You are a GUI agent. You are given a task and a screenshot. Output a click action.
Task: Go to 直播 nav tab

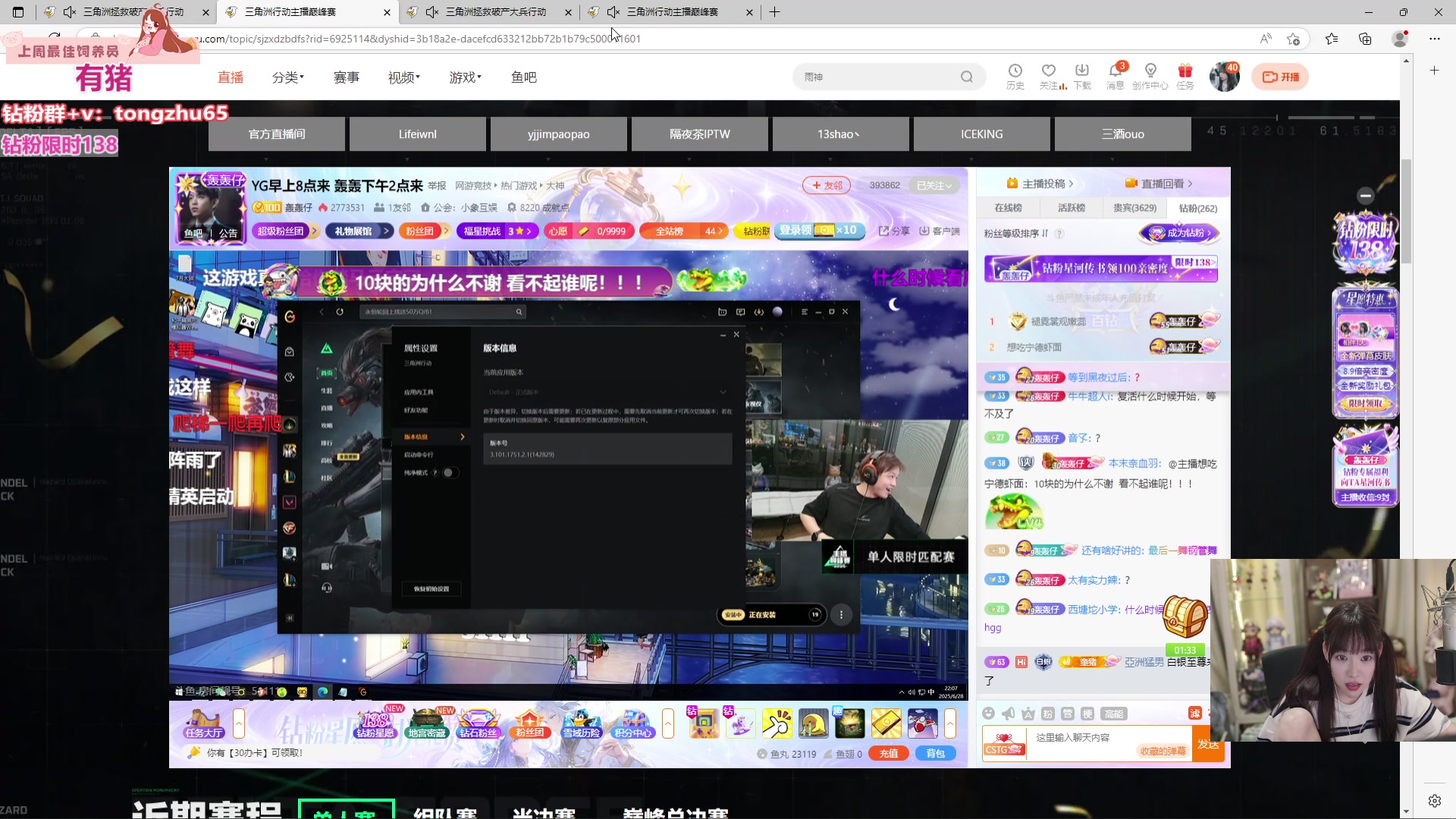(x=231, y=77)
